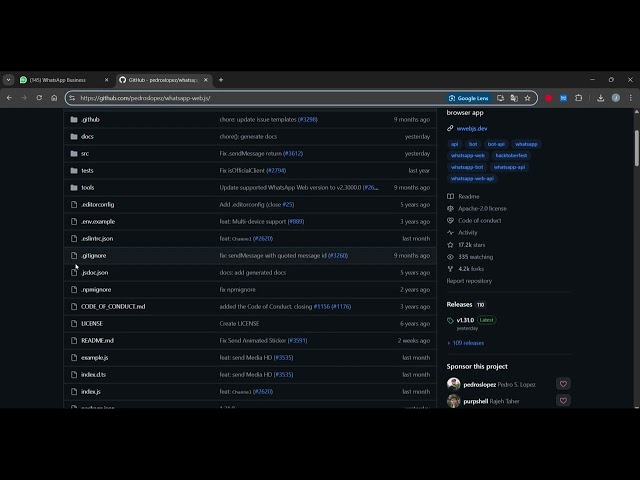
Task: Open the .editorconfig file
Action: [98, 204]
